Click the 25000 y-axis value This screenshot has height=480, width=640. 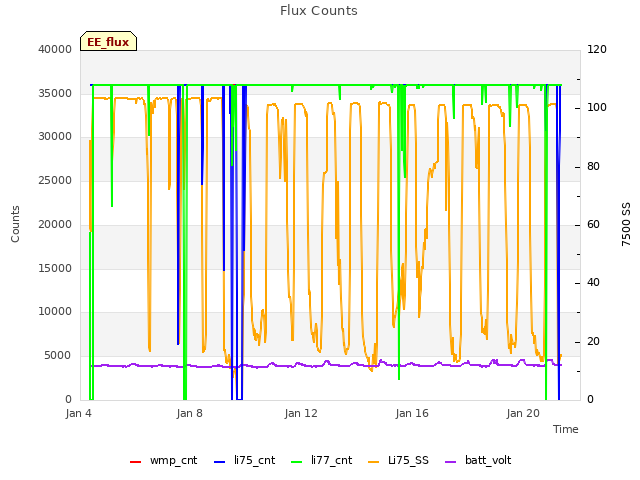55,180
